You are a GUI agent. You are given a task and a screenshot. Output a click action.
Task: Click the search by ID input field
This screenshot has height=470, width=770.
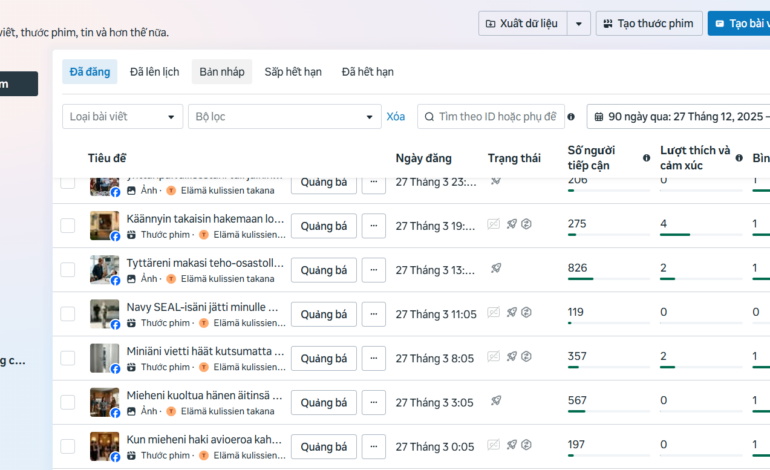pos(496,117)
